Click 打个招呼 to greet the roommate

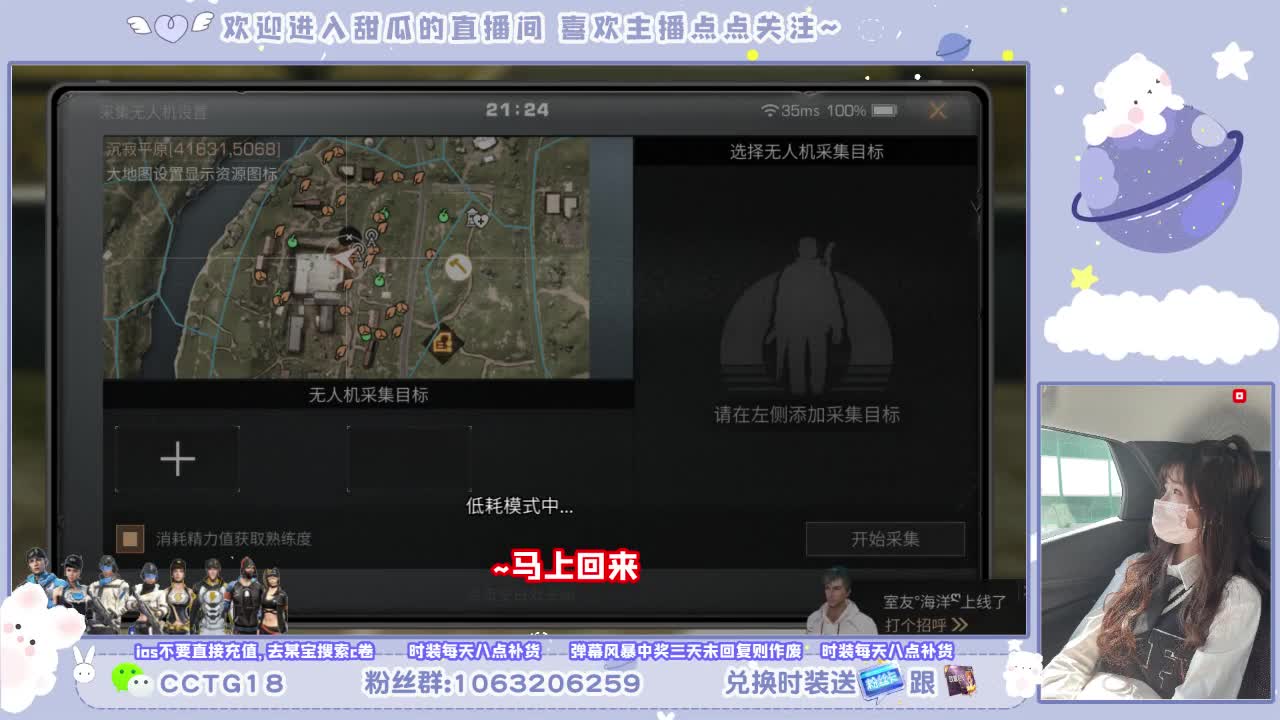coord(926,625)
